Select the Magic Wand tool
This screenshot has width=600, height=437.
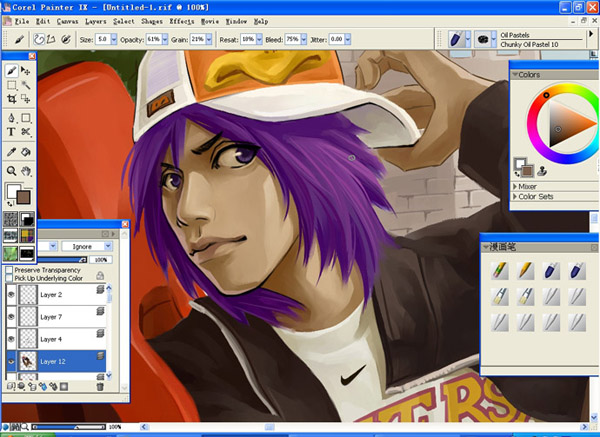click(25, 86)
